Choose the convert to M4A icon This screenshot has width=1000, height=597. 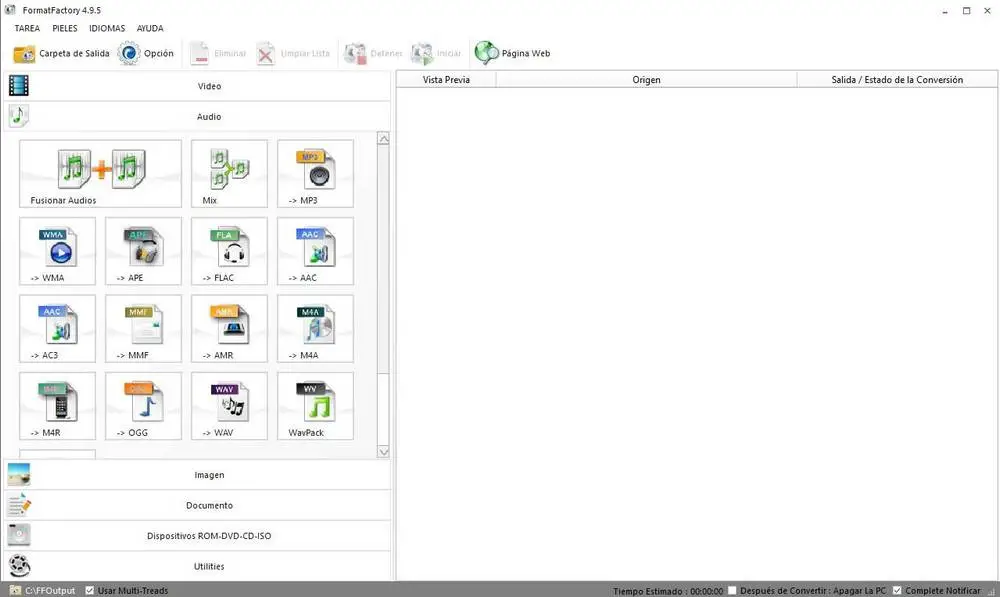(315, 328)
